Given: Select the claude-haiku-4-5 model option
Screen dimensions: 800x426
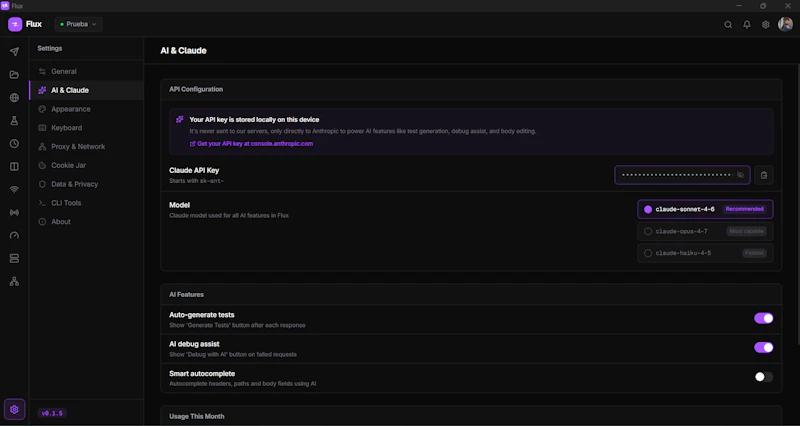Looking at the screenshot, I should [705, 253].
